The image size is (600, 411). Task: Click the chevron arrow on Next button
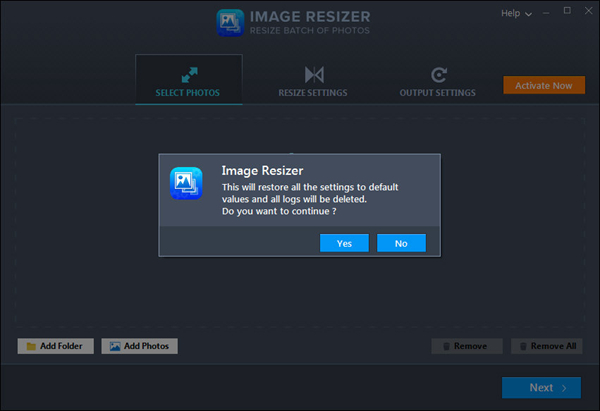564,388
